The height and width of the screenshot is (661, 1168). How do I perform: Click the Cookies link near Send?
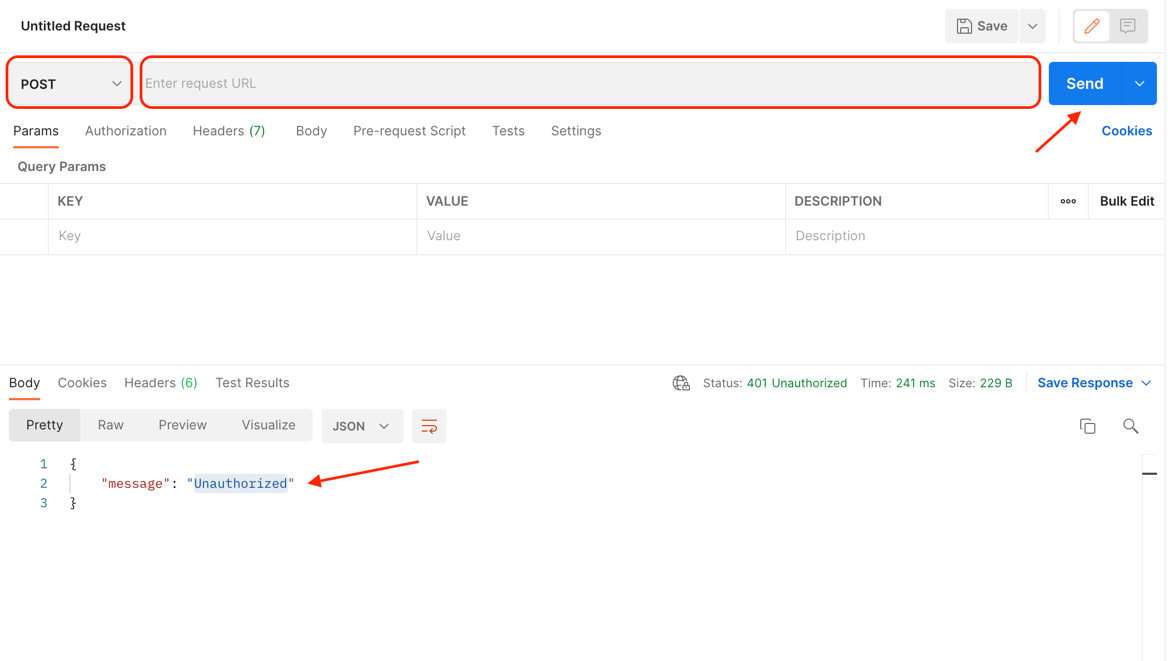[1126, 131]
